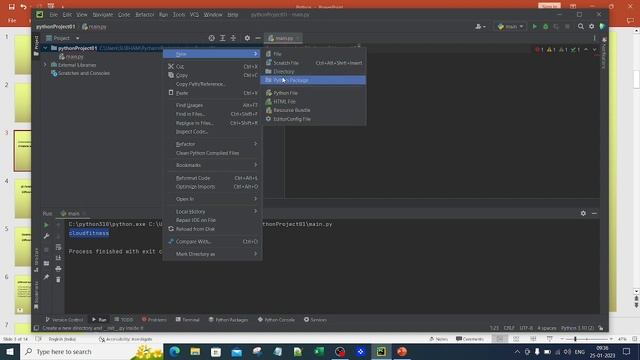Collapse the pythonProject01 tree node

coord(45,48)
